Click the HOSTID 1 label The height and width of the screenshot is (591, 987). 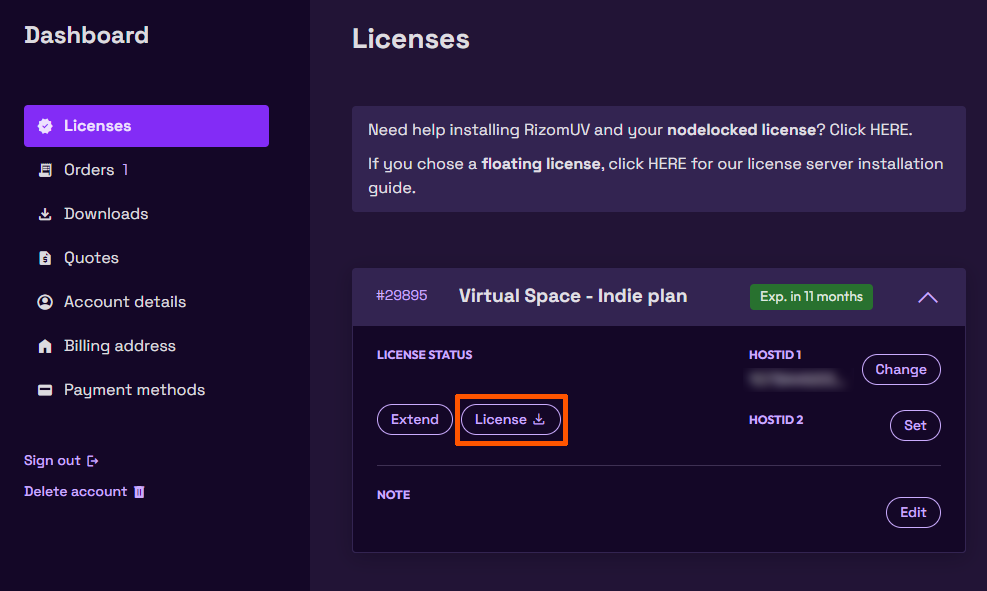pyautogui.click(x=775, y=355)
